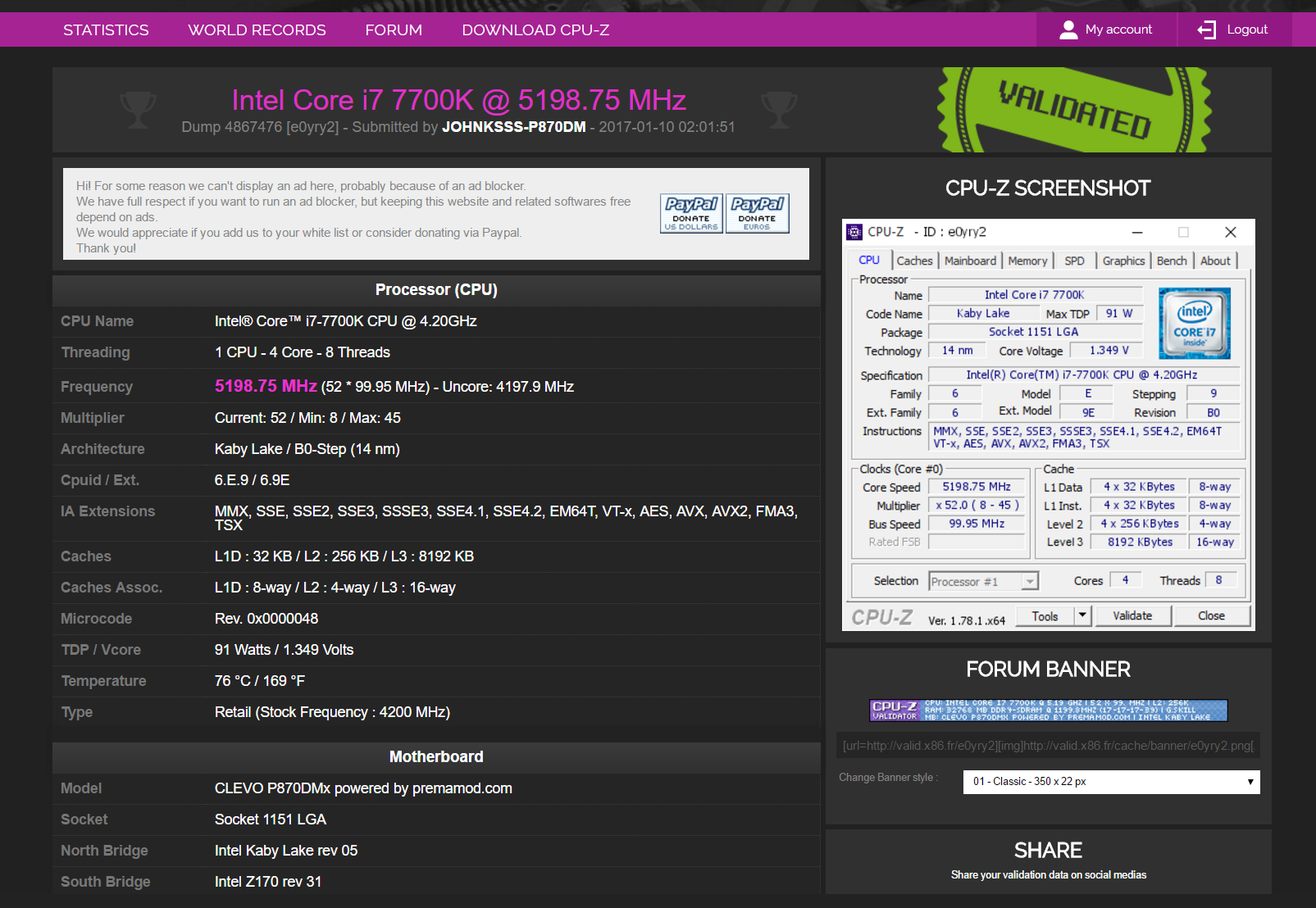Switch to the Caches tab in CPU-Z screenshot
This screenshot has height=908, width=1316.
(x=914, y=261)
